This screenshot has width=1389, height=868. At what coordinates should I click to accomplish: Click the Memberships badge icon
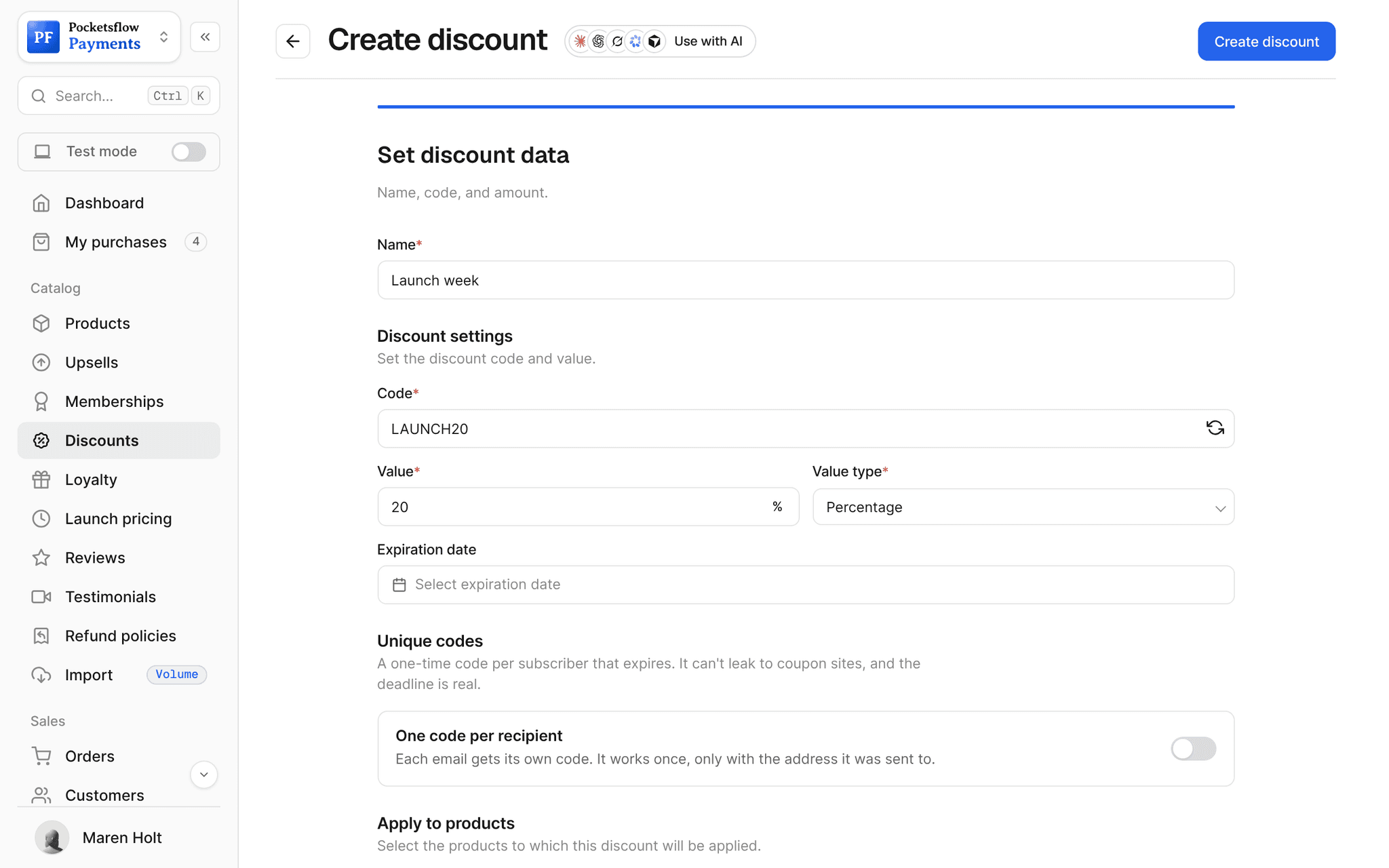(x=41, y=401)
